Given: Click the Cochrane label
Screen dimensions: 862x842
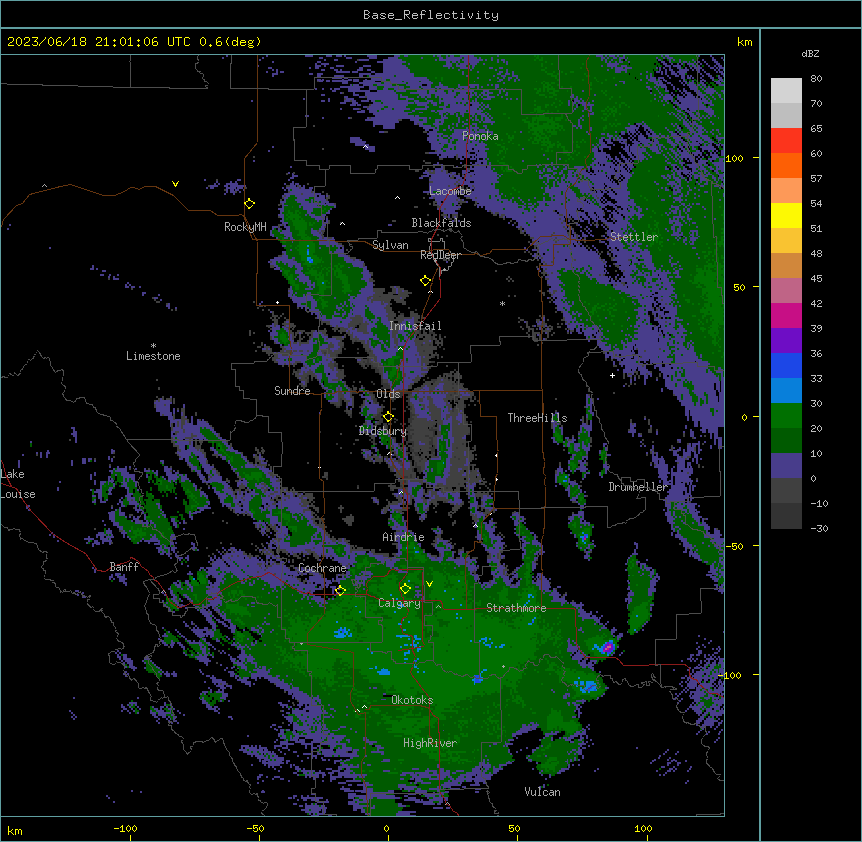Looking at the screenshot, I should [322, 568].
